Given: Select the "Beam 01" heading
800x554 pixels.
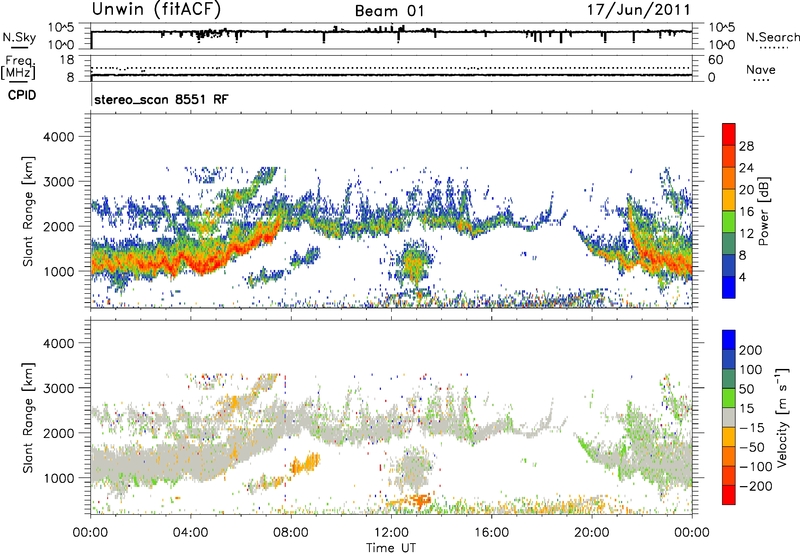Looking at the screenshot, I should 389,11.
